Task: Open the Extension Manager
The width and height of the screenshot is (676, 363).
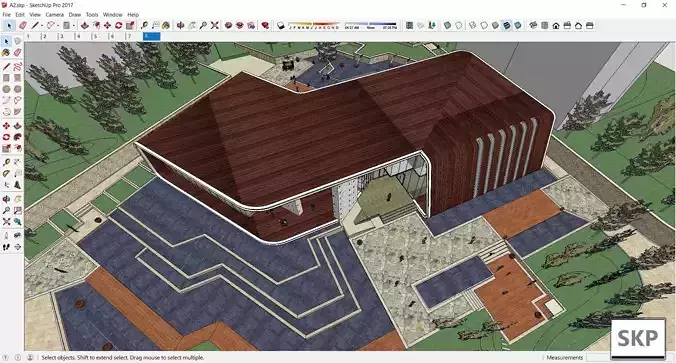Action: (x=265, y=25)
